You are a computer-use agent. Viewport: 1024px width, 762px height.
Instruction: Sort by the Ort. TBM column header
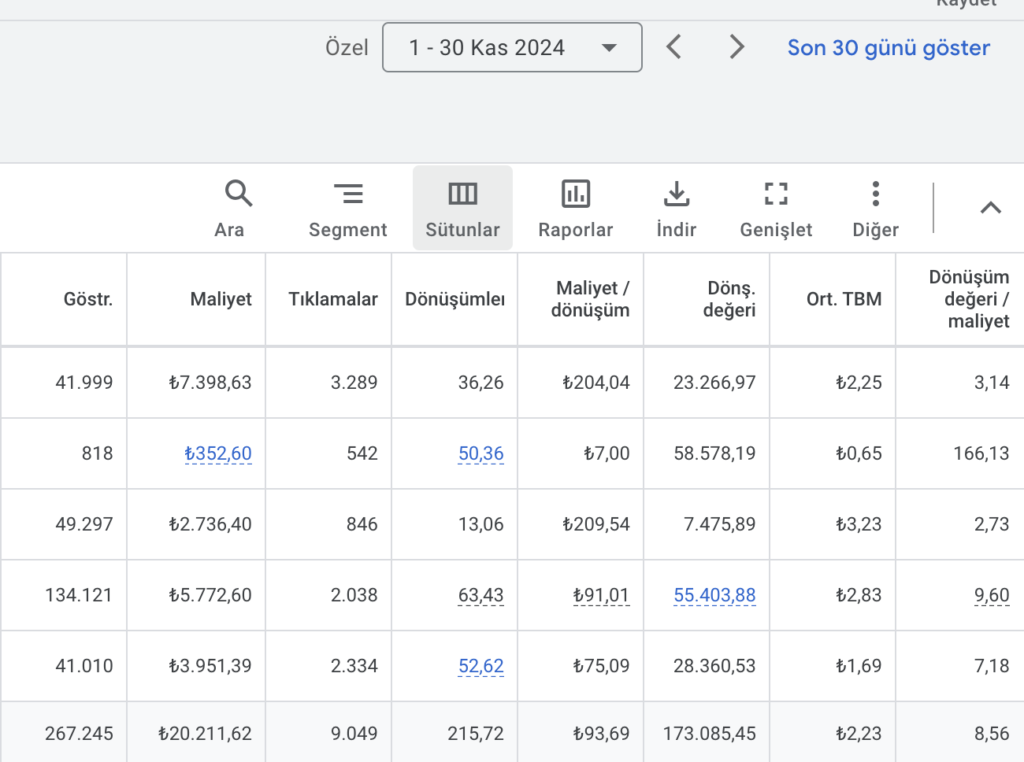(844, 299)
